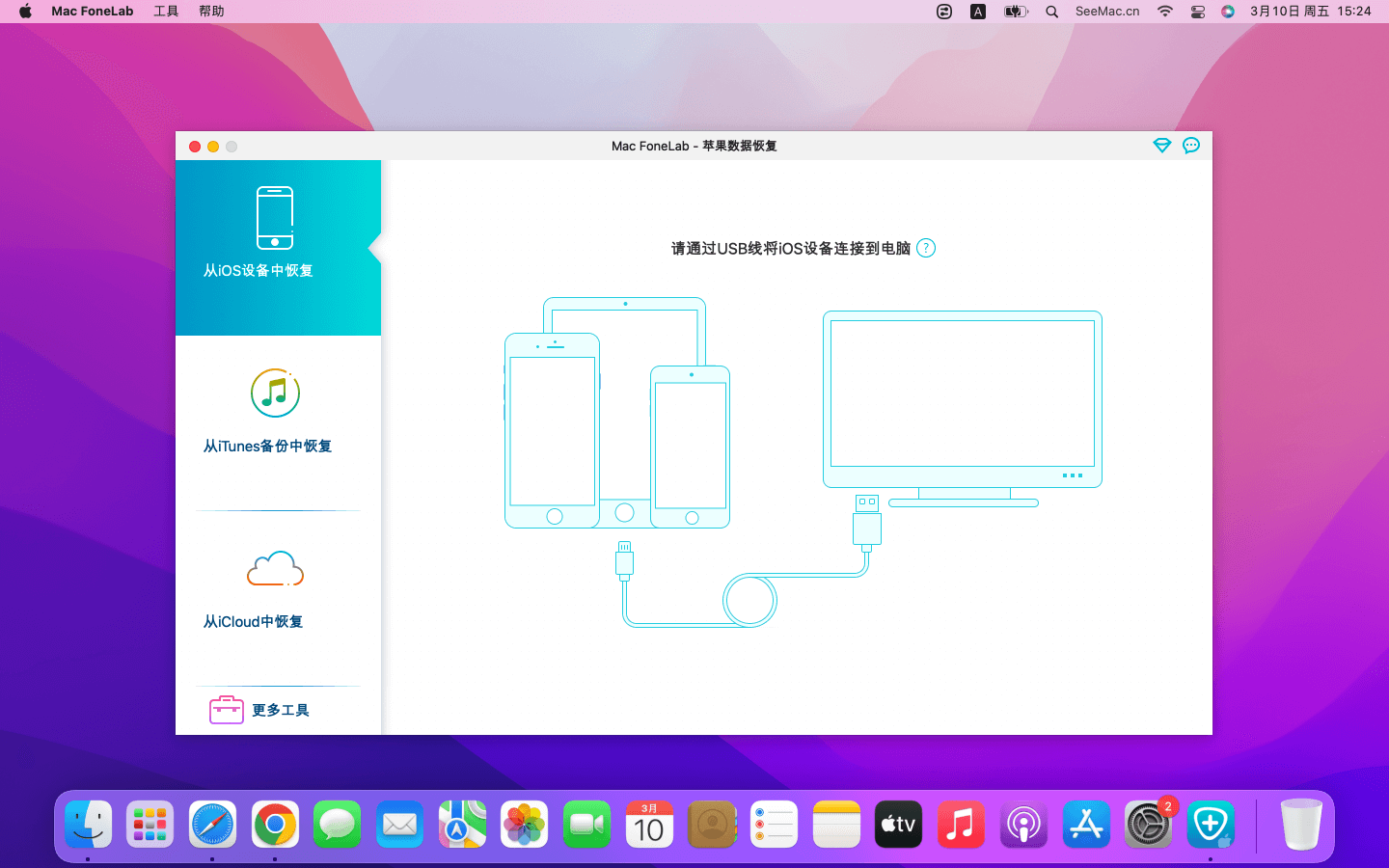This screenshot has width=1389, height=868.
Task: Click the iTunes music note icon
Action: point(275,393)
